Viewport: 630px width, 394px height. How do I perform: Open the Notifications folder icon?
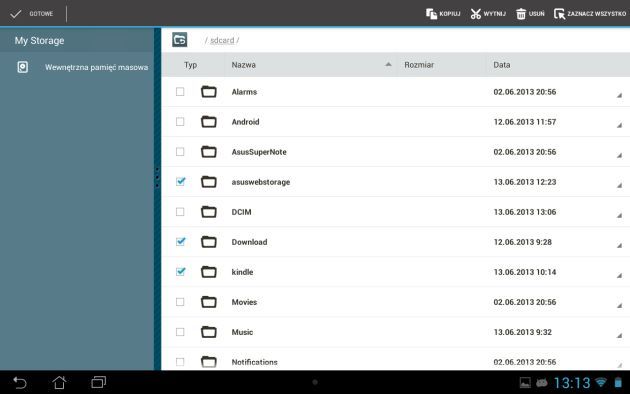coord(209,362)
